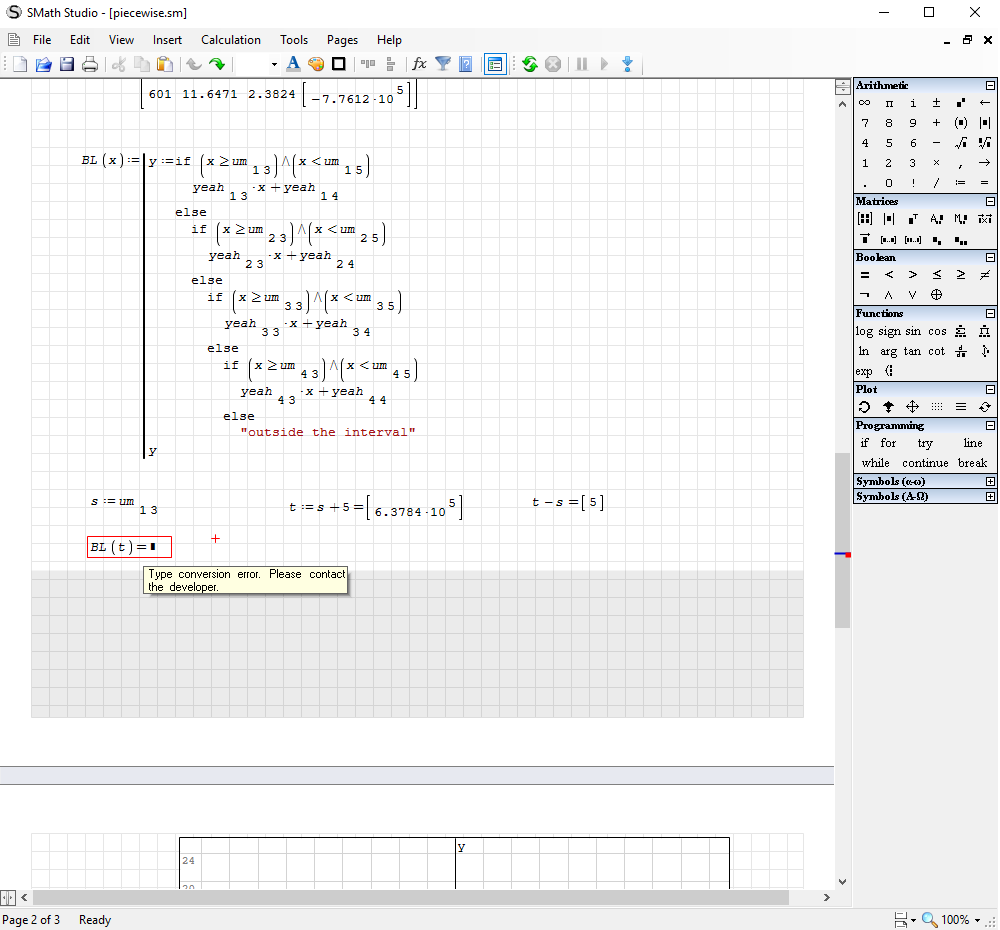Open the Insert menu

[167, 40]
